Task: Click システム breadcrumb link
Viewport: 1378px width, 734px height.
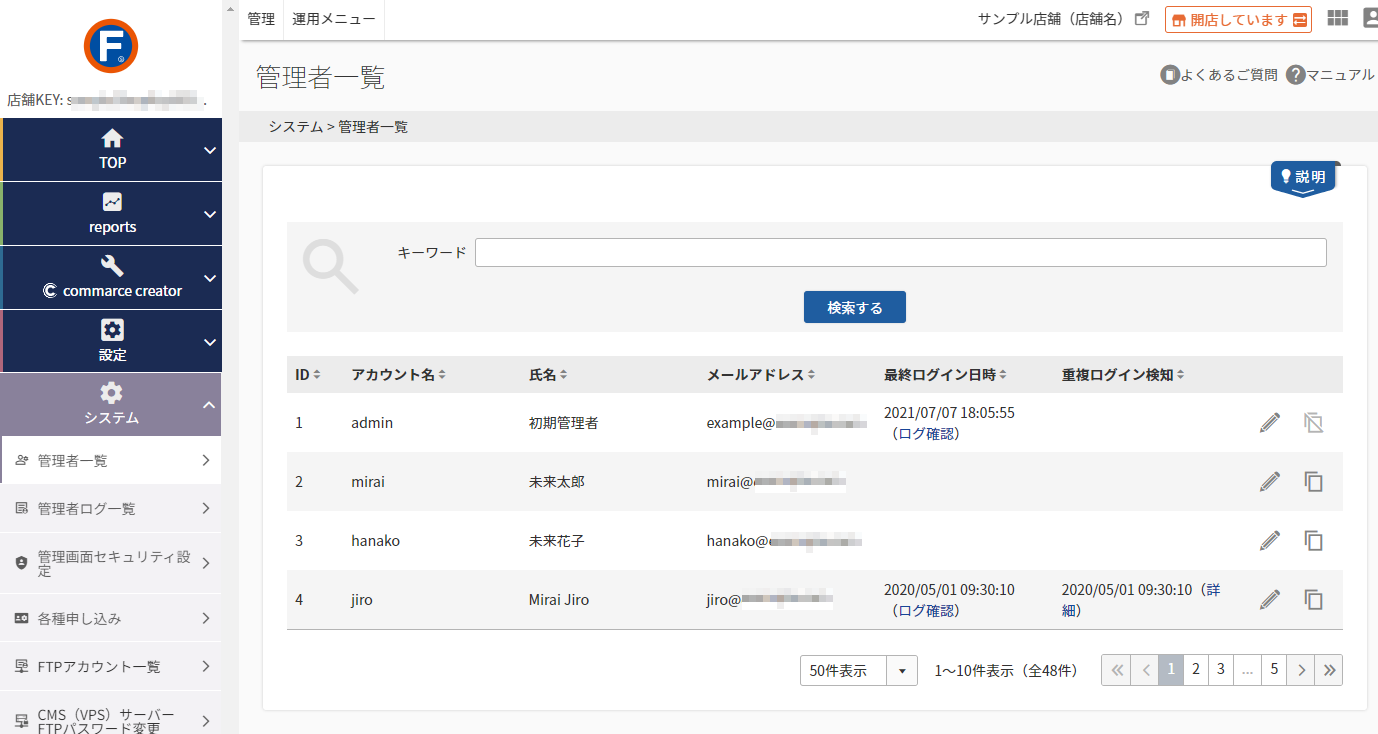Action: 295,127
